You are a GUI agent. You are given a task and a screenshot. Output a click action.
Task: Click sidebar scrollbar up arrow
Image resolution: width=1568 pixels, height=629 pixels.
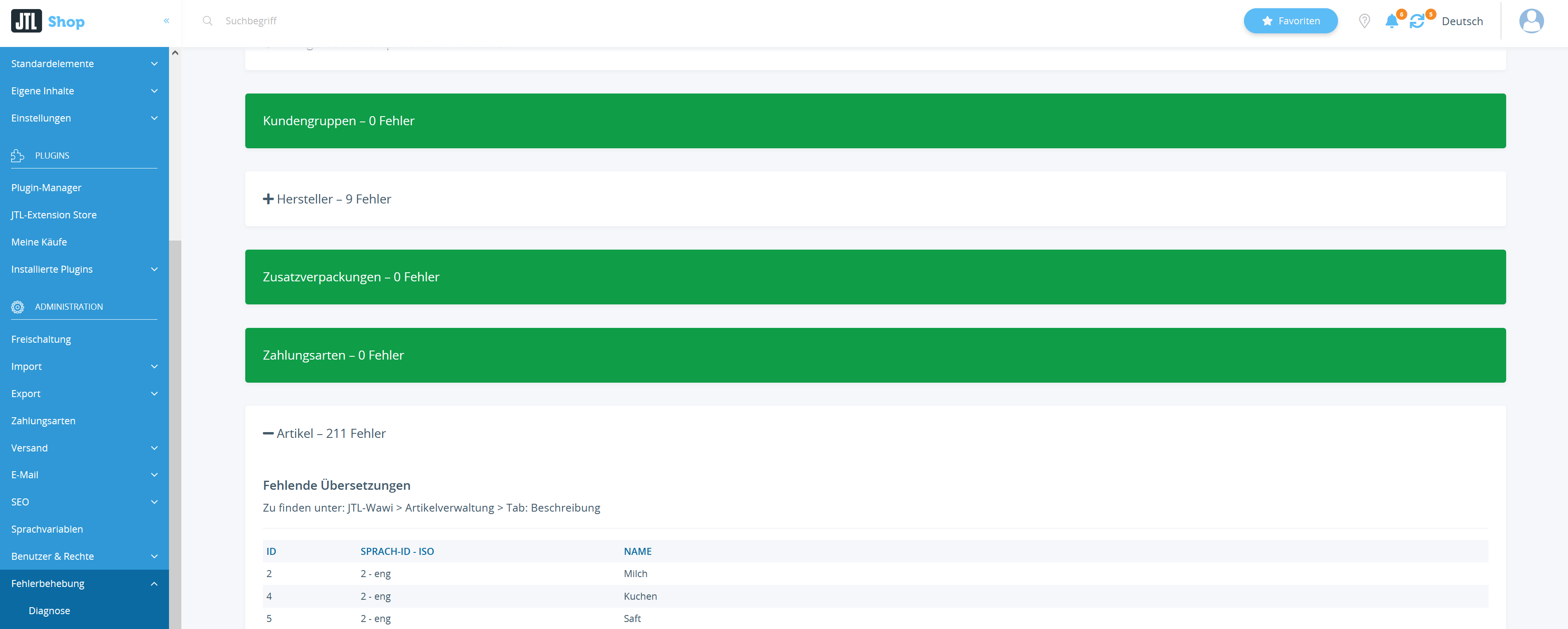pyautogui.click(x=175, y=53)
